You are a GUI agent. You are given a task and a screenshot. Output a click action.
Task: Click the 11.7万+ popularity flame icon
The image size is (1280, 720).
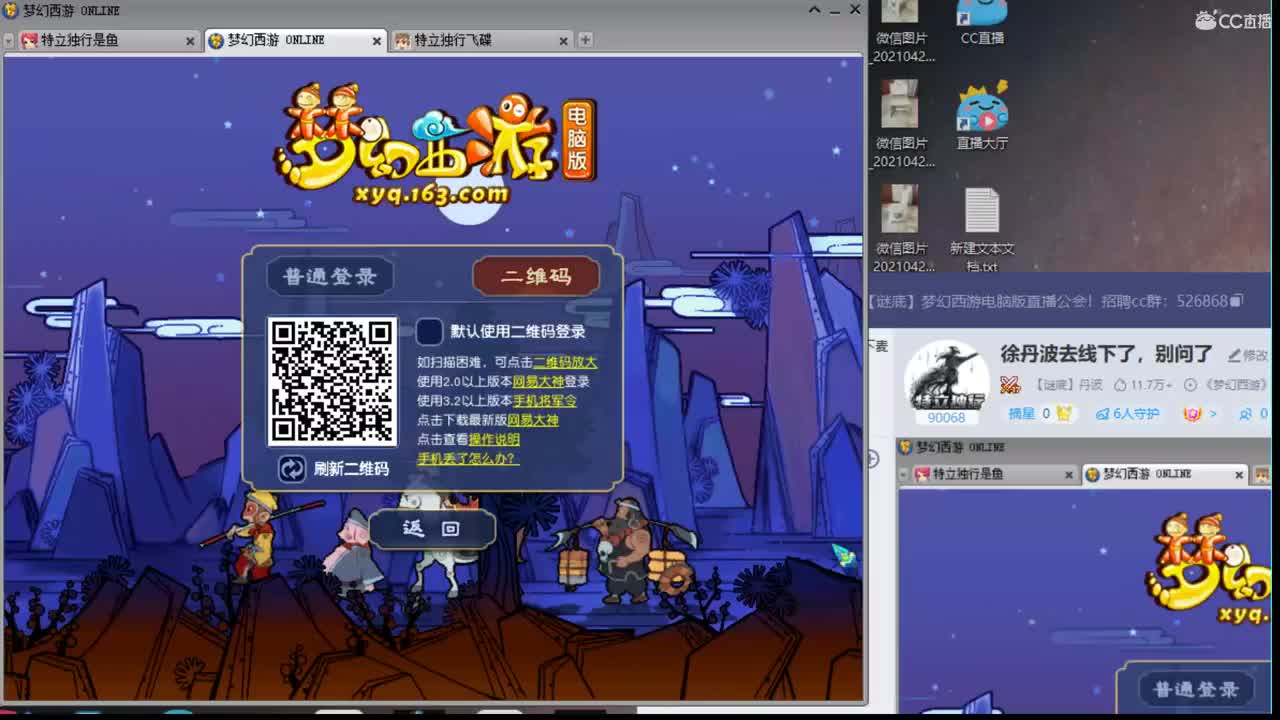[x=1120, y=385]
